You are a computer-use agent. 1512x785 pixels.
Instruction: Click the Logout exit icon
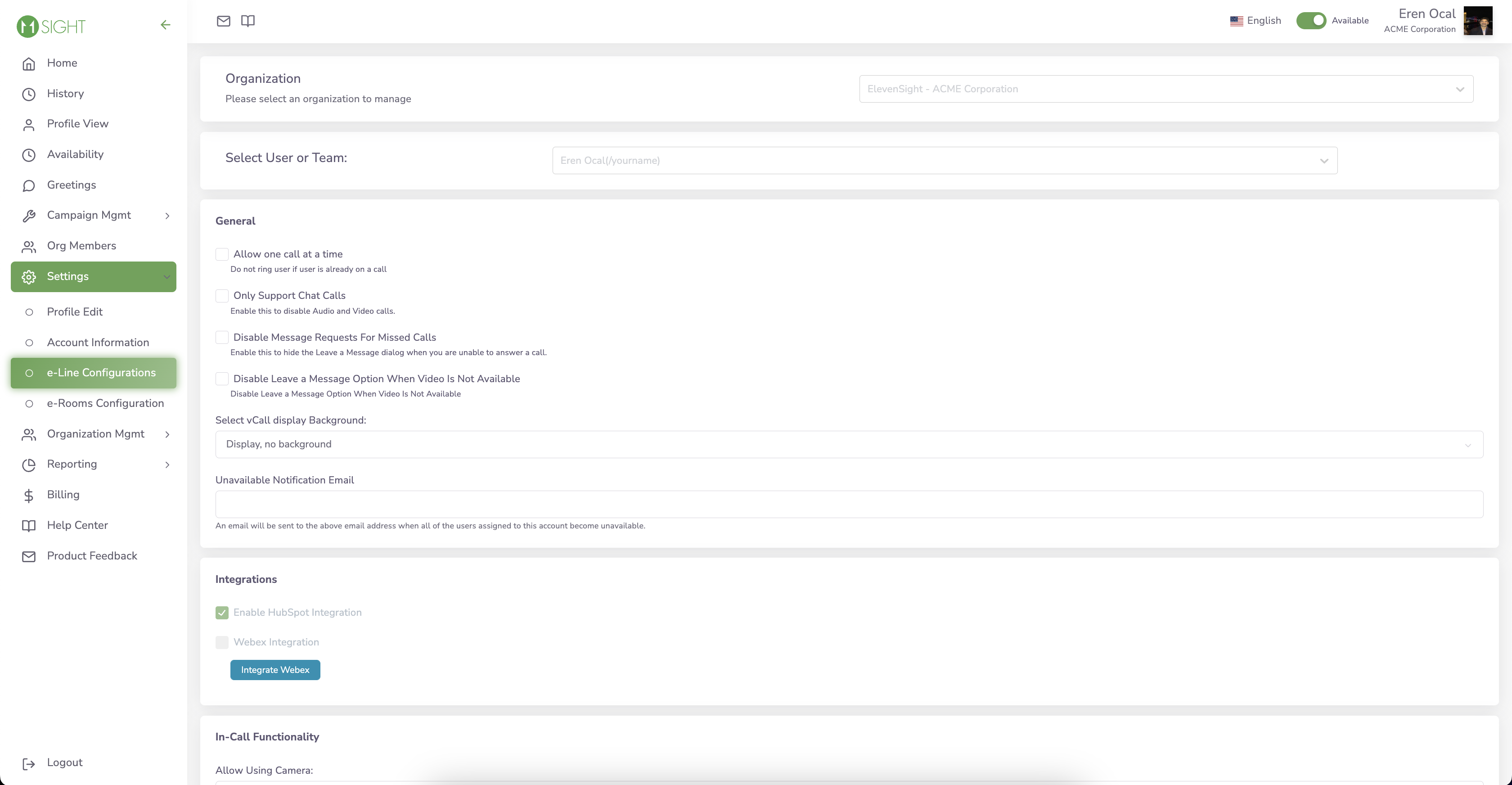click(29, 763)
